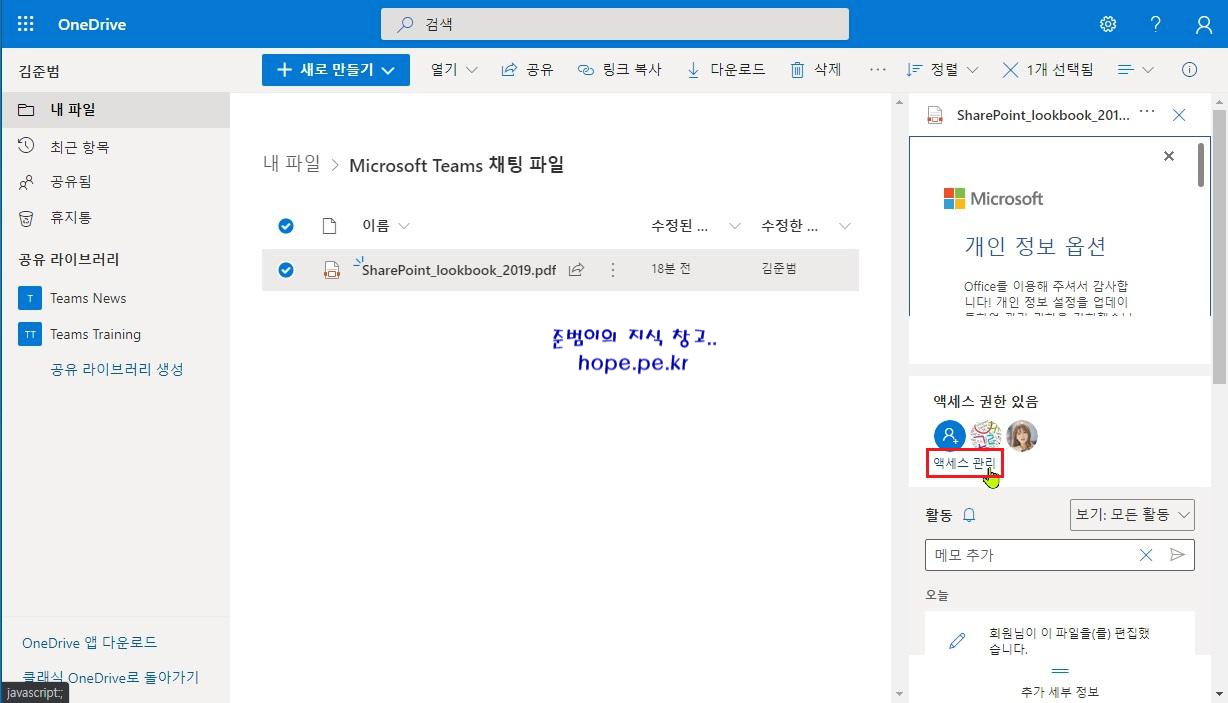
Task: Toggle the select-all checkbox in header
Action: coord(286,226)
